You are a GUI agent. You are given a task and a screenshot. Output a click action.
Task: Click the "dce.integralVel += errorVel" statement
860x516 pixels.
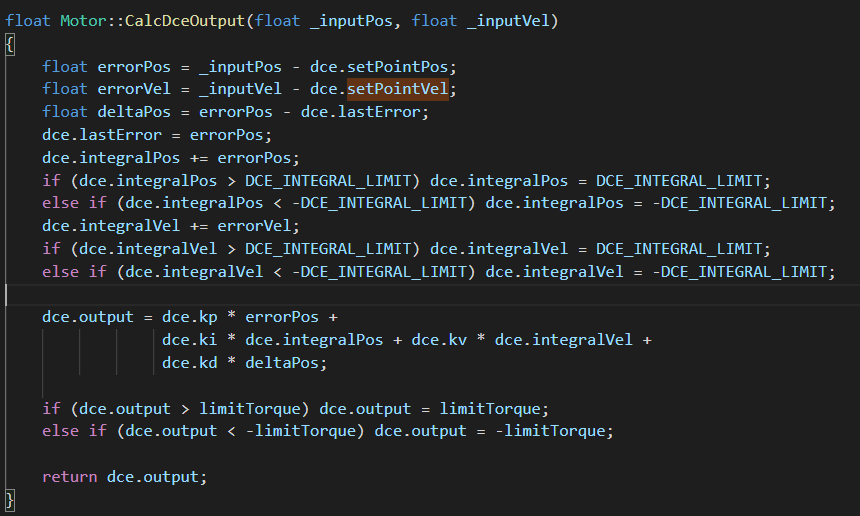(170, 226)
